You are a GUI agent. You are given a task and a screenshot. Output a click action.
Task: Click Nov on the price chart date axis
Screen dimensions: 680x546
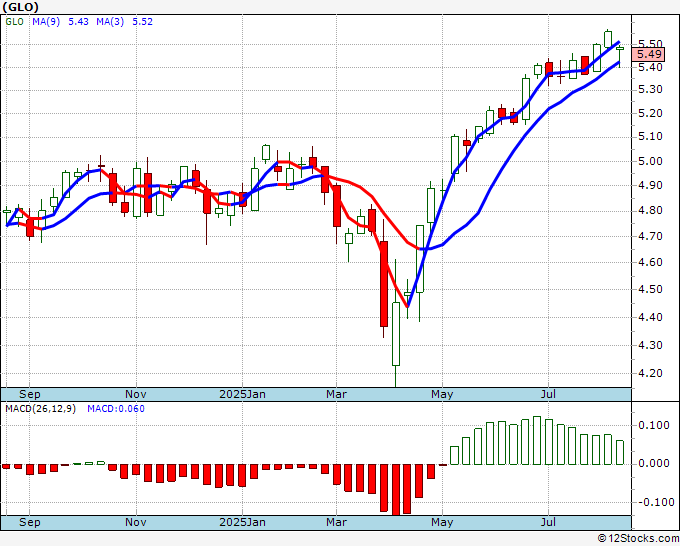click(x=136, y=394)
